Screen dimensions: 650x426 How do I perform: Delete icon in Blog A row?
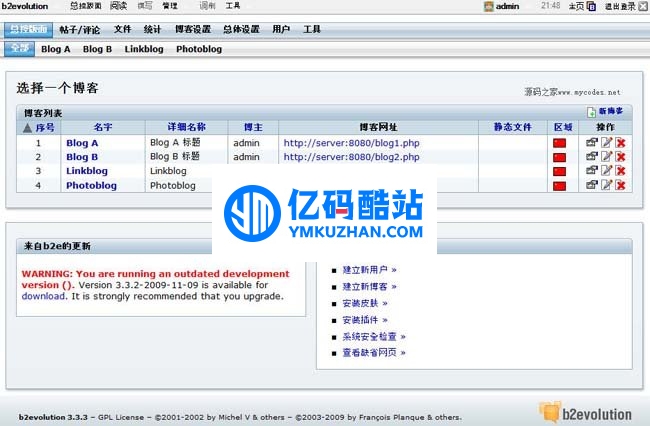tap(621, 143)
